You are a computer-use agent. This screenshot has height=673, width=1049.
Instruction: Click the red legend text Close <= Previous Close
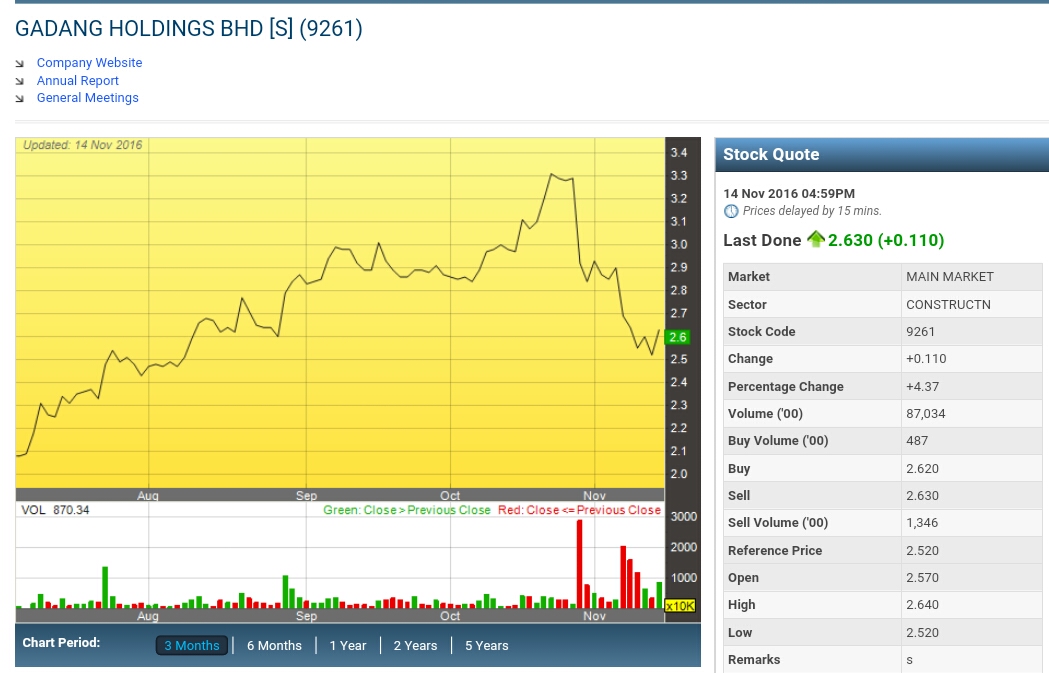tap(579, 510)
